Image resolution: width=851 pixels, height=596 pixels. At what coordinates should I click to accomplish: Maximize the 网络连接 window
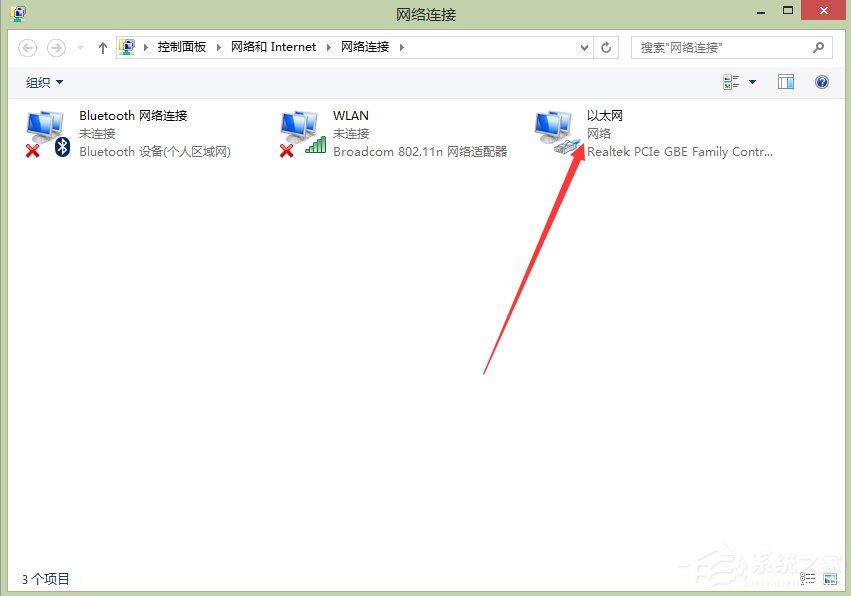[788, 10]
